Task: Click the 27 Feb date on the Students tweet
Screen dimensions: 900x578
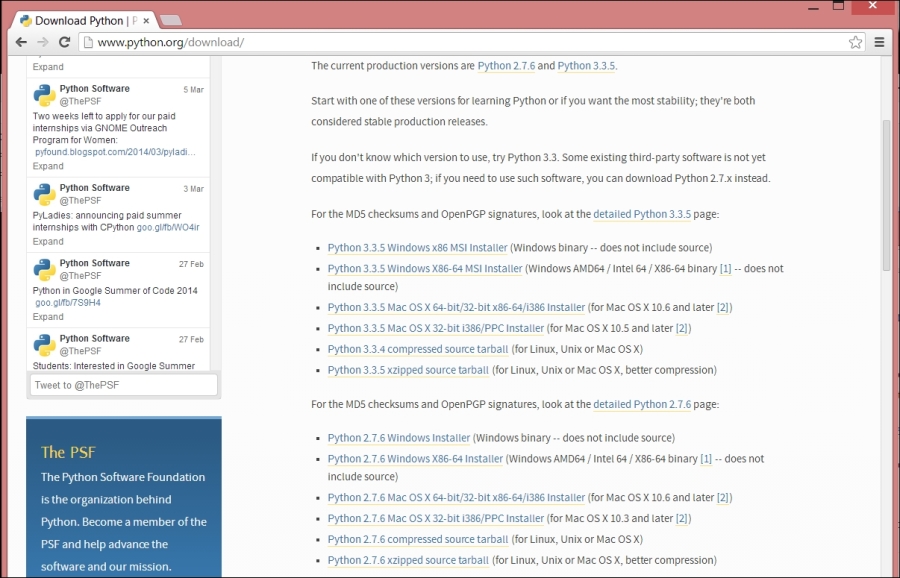Action: (x=191, y=339)
